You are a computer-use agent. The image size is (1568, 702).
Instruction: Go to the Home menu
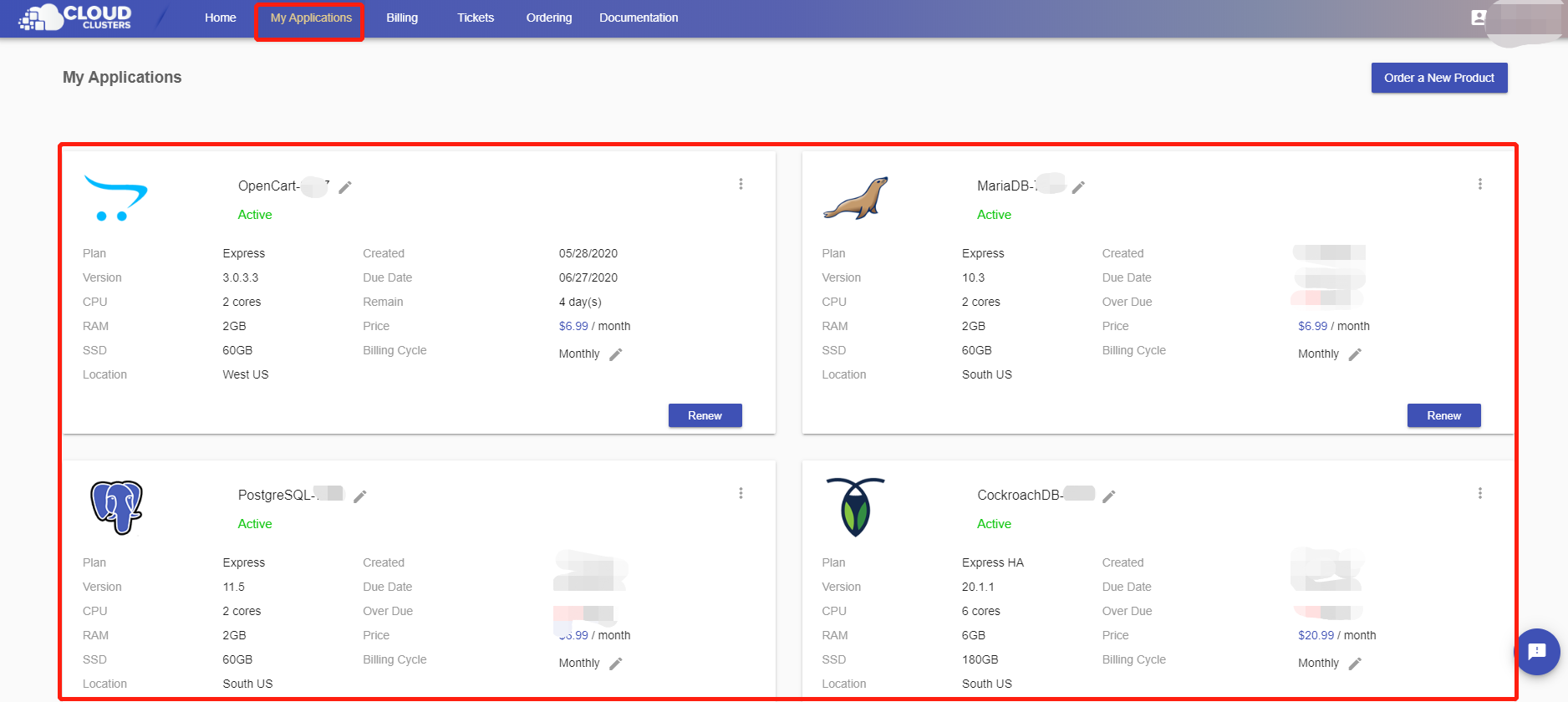click(x=221, y=18)
